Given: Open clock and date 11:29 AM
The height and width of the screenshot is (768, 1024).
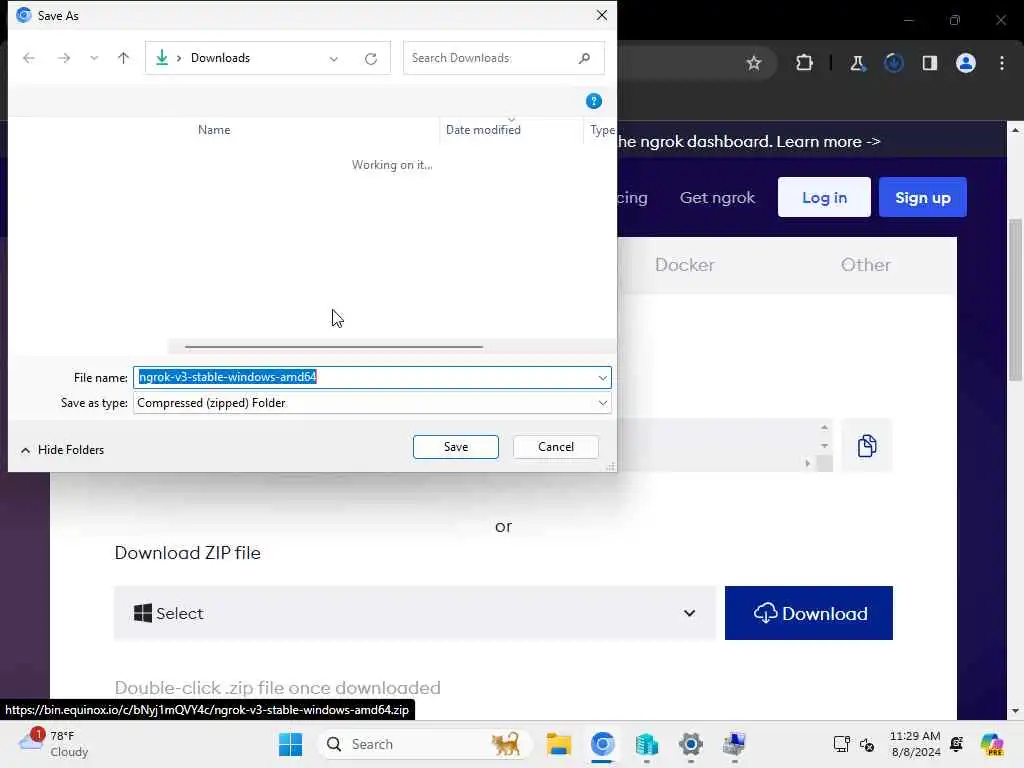Looking at the screenshot, I should tap(914, 744).
